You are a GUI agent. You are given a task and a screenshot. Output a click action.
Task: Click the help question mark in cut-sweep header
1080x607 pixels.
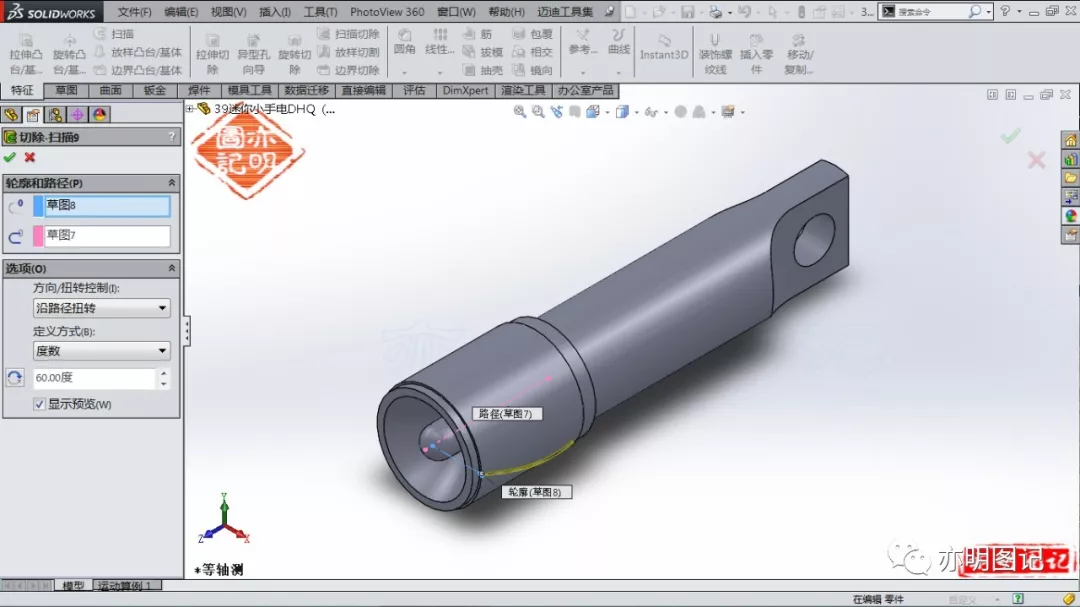pyautogui.click(x=172, y=137)
